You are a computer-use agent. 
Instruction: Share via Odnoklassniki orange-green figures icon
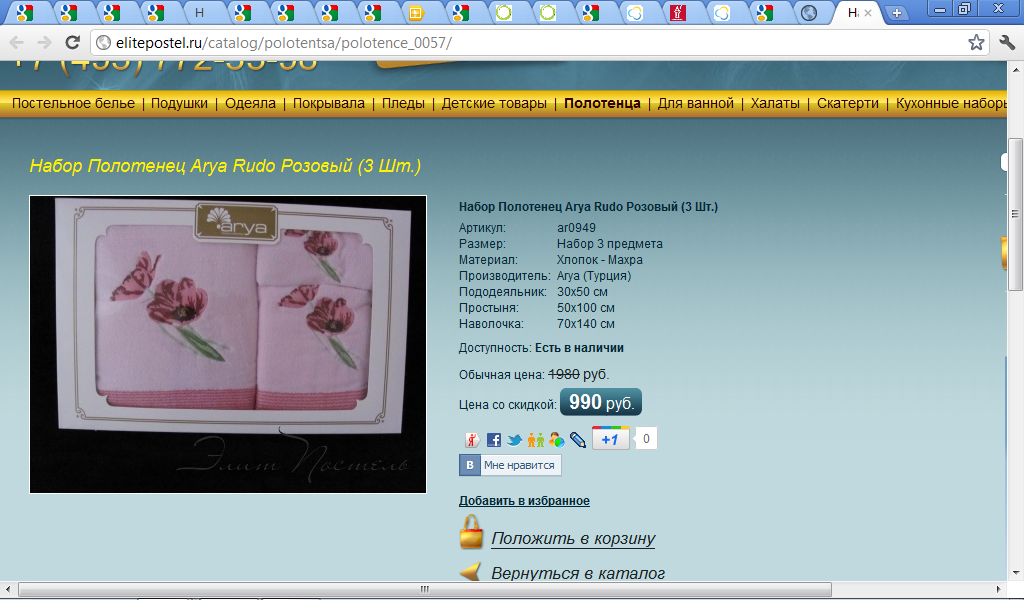[536, 440]
